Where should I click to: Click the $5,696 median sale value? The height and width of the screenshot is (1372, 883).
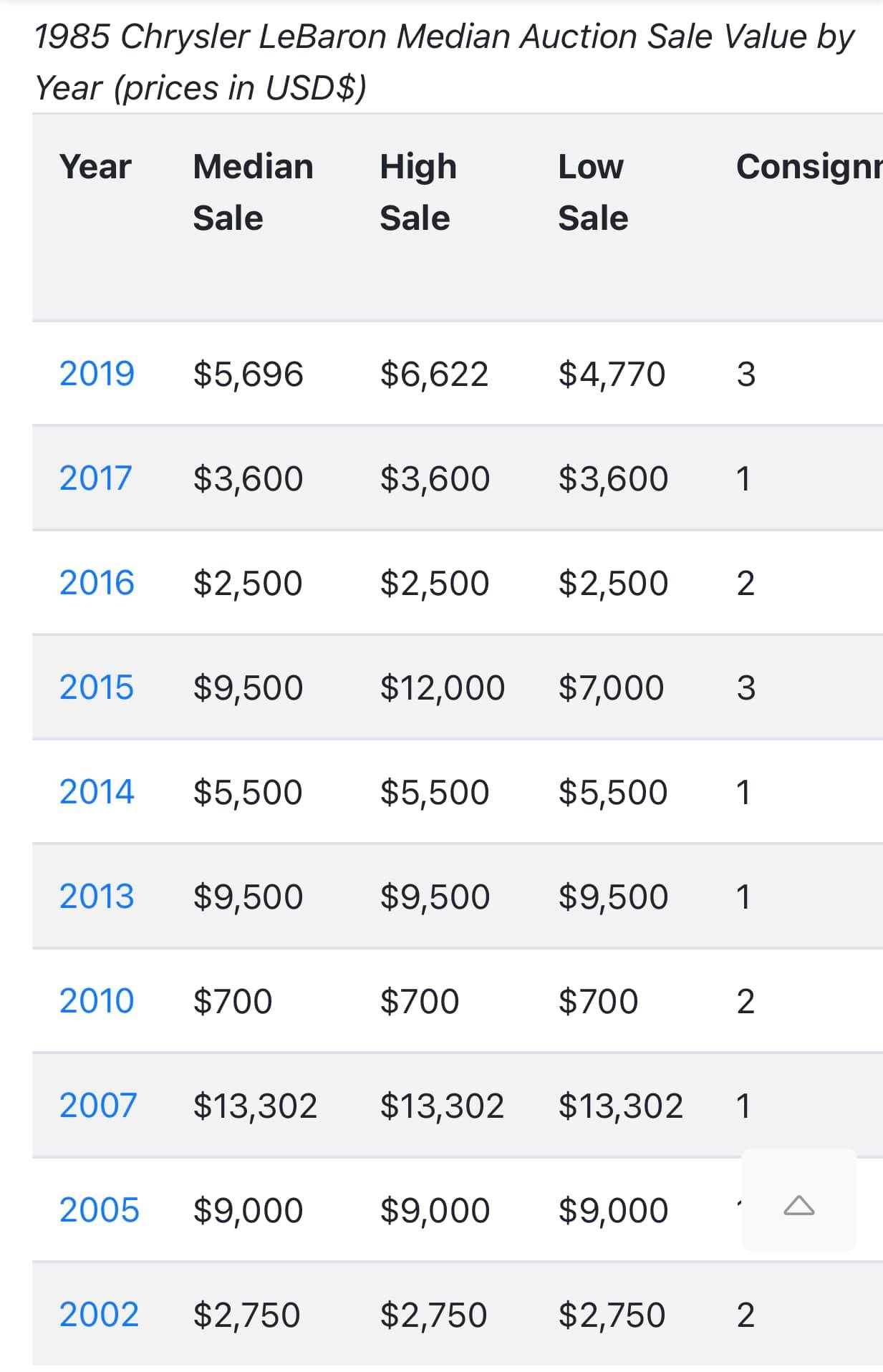[248, 374]
